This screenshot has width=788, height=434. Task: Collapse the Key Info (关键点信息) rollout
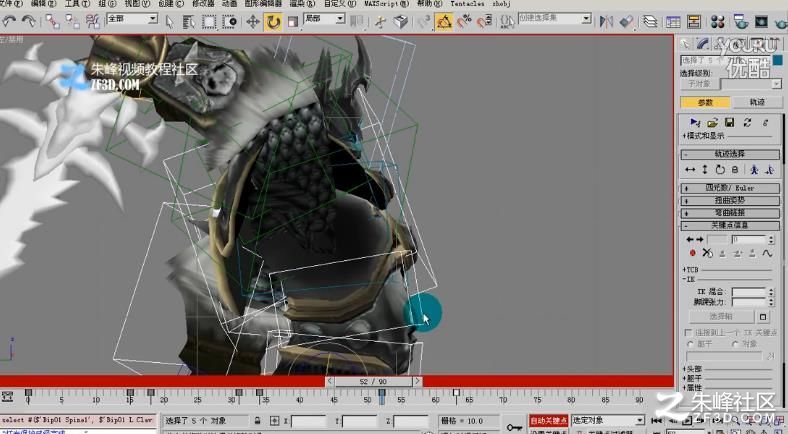(730, 225)
